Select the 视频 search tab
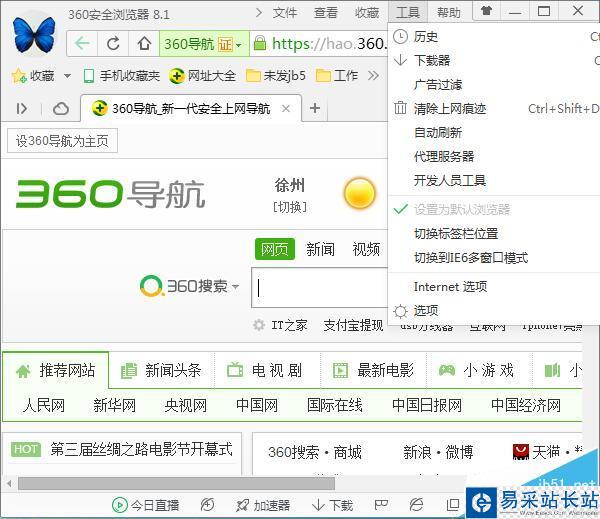Image resolution: width=600 pixels, height=519 pixels. [366, 249]
